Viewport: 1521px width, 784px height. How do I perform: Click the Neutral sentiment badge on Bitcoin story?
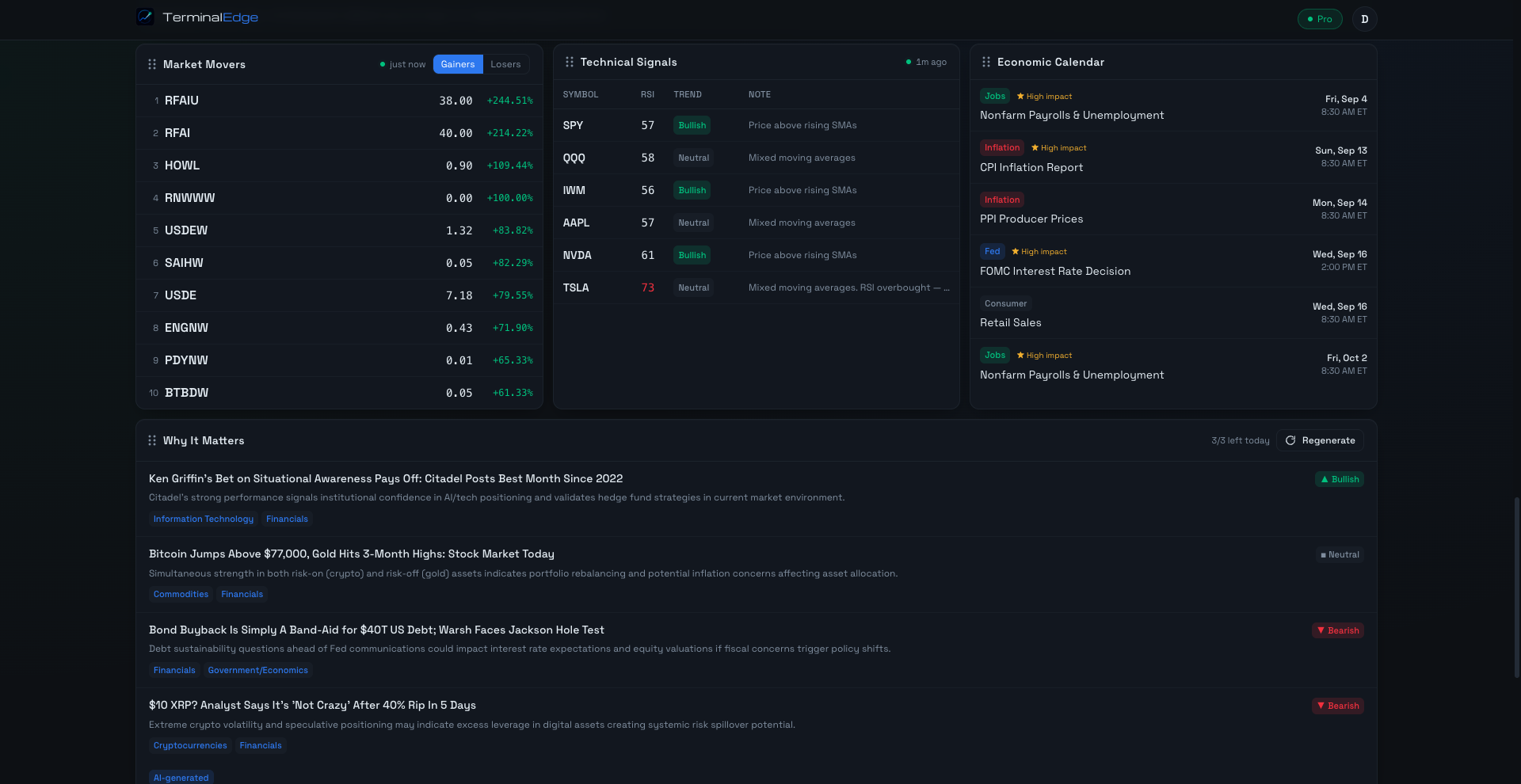(1340, 554)
